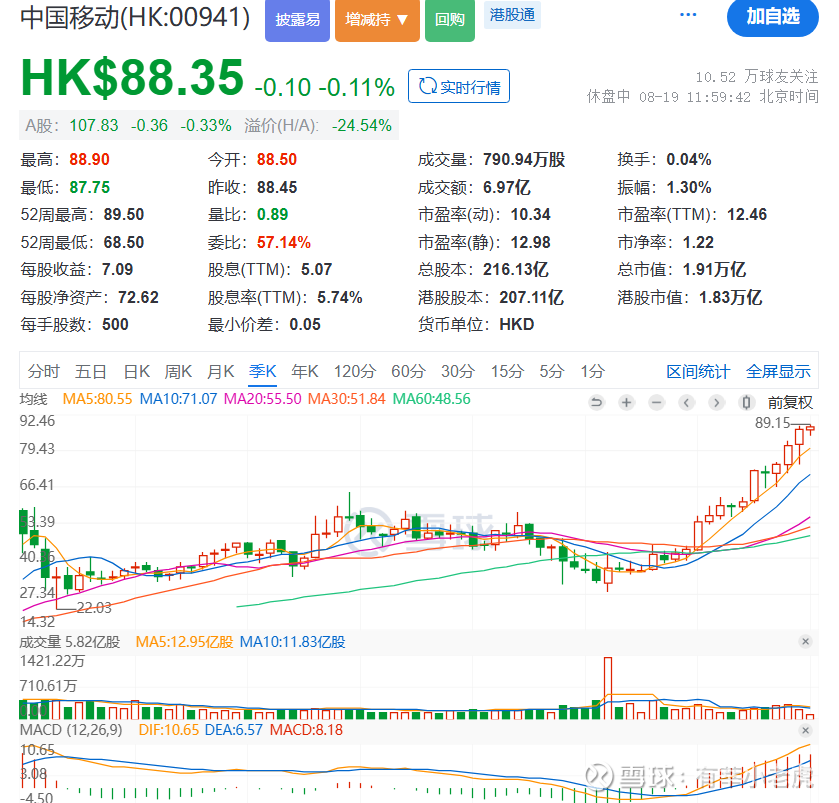The width and height of the screenshot is (839, 803).
Task: Click the 52周最高 89.50 value
Action: pos(124,215)
